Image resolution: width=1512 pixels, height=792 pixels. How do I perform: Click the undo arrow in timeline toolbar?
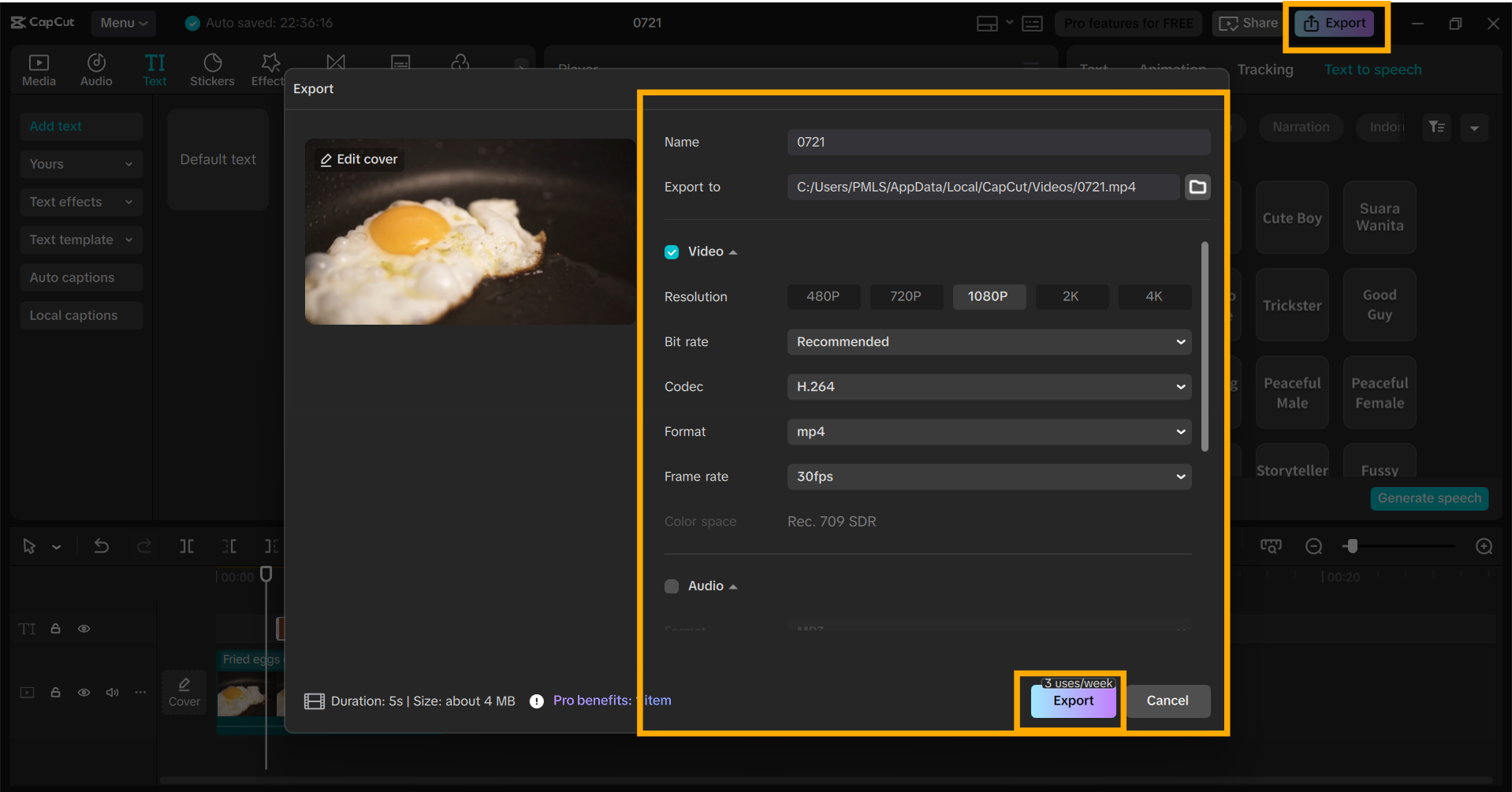point(102,546)
